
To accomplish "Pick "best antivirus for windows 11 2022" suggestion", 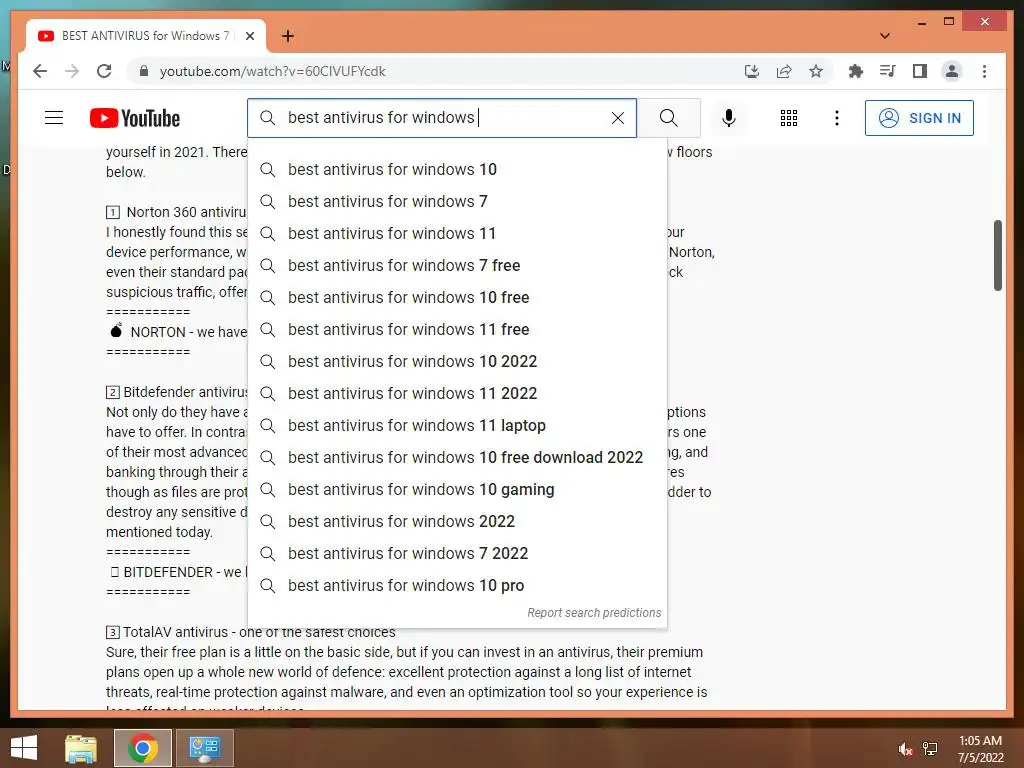I will (457, 394).
